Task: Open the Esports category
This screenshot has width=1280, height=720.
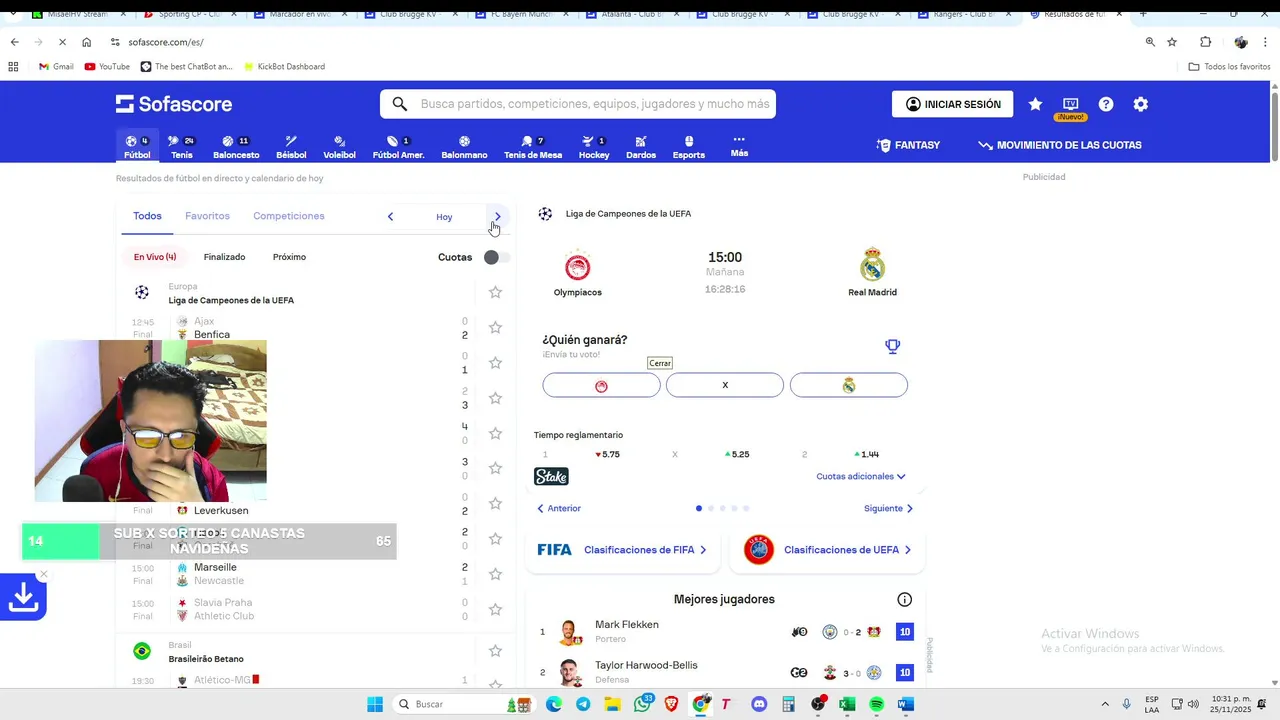Action: 689,147
